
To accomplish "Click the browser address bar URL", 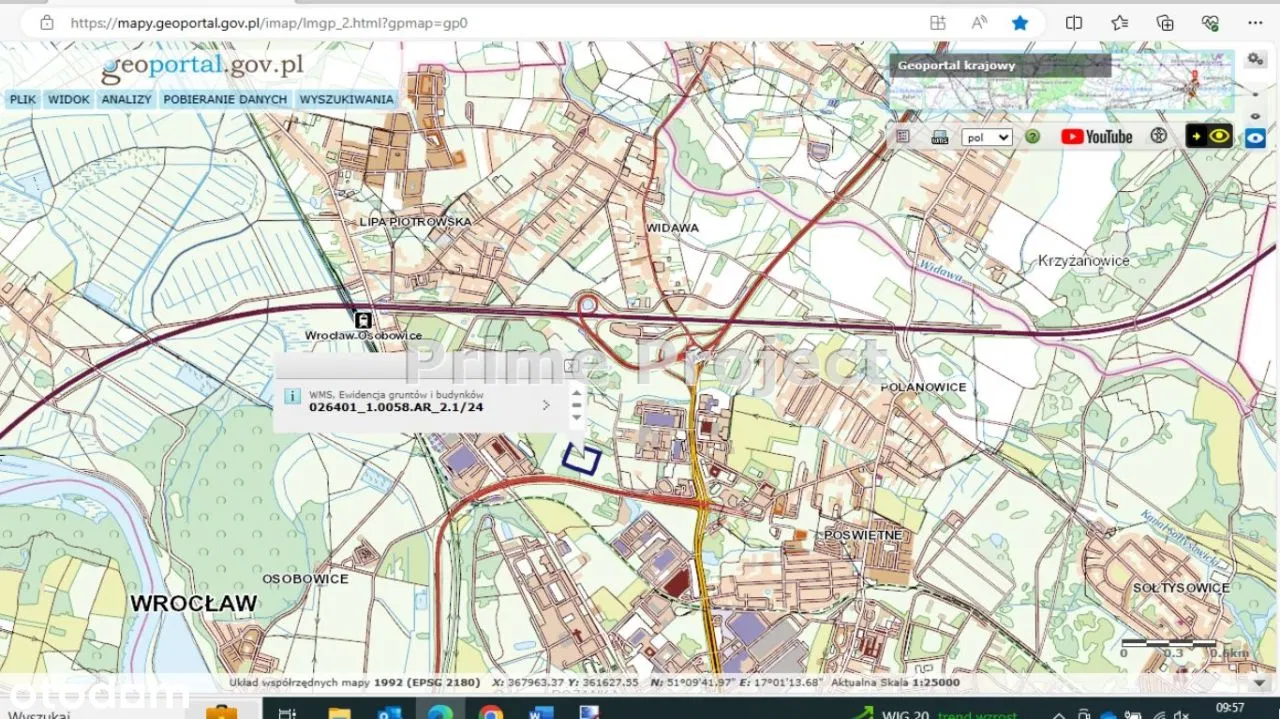I will pyautogui.click(x=268, y=22).
